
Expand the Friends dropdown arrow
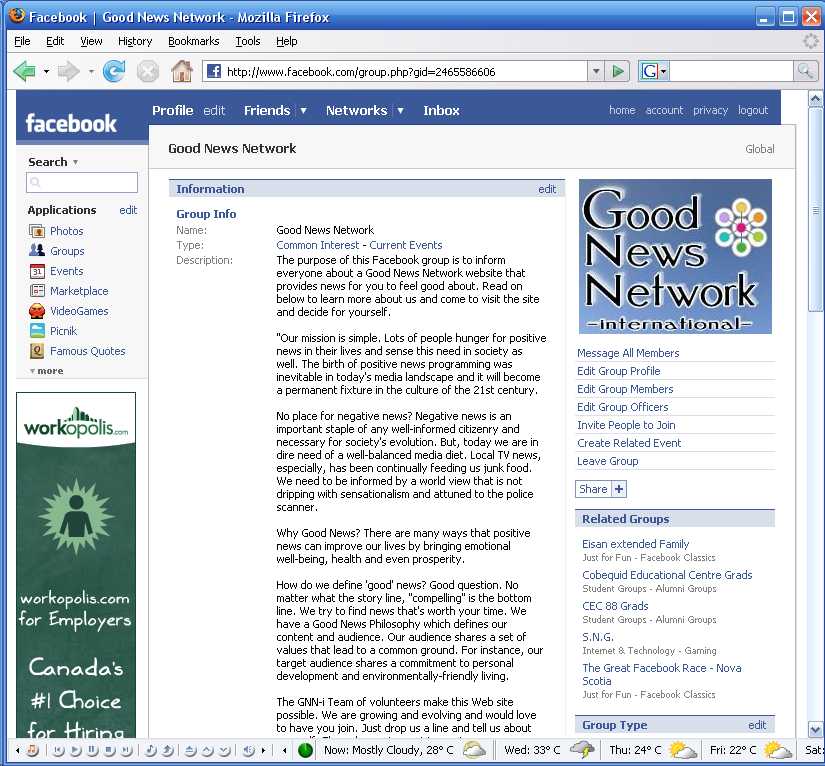point(303,110)
